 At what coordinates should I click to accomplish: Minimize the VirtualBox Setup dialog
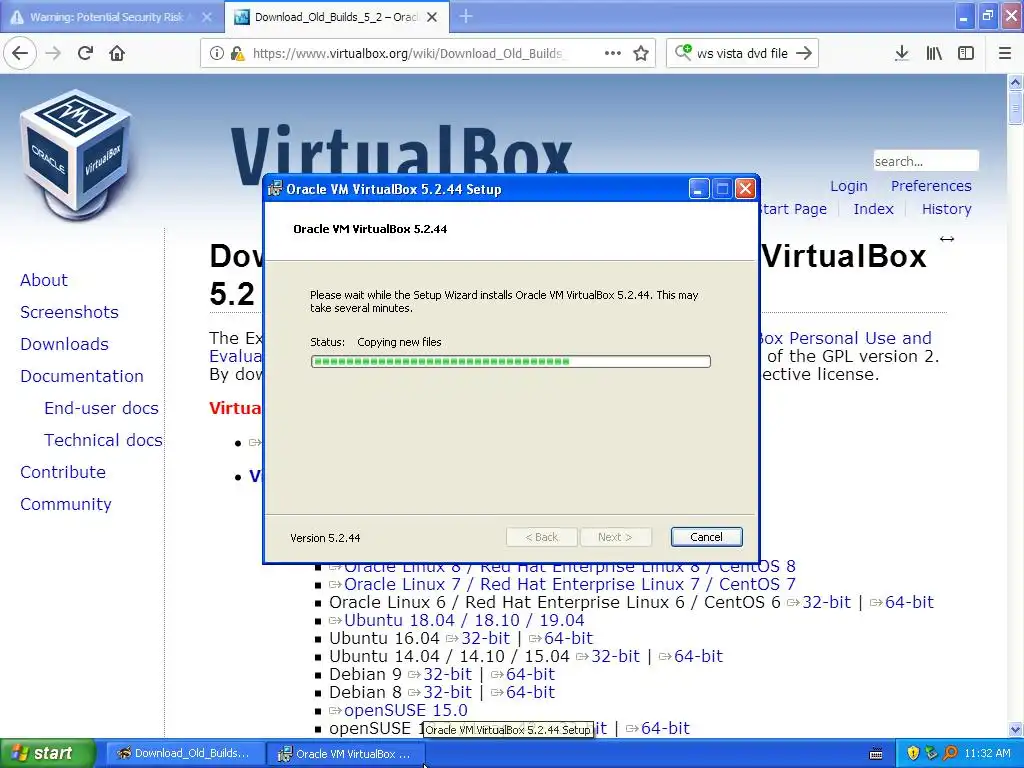(x=699, y=189)
